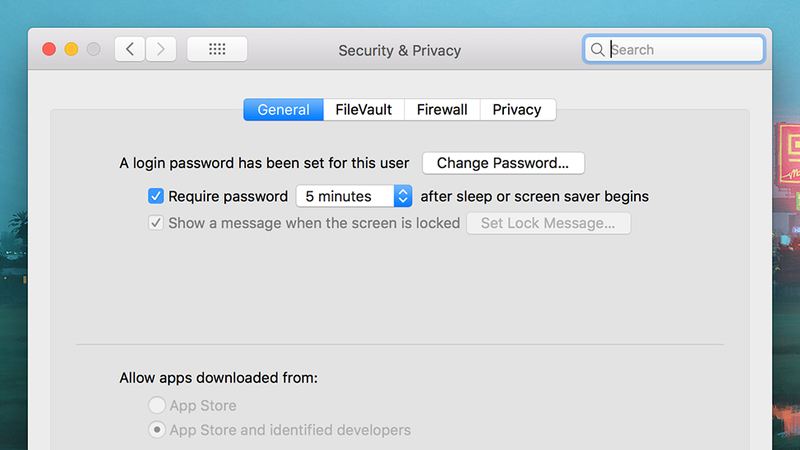Switch to the Firewall tab

[x=442, y=110]
